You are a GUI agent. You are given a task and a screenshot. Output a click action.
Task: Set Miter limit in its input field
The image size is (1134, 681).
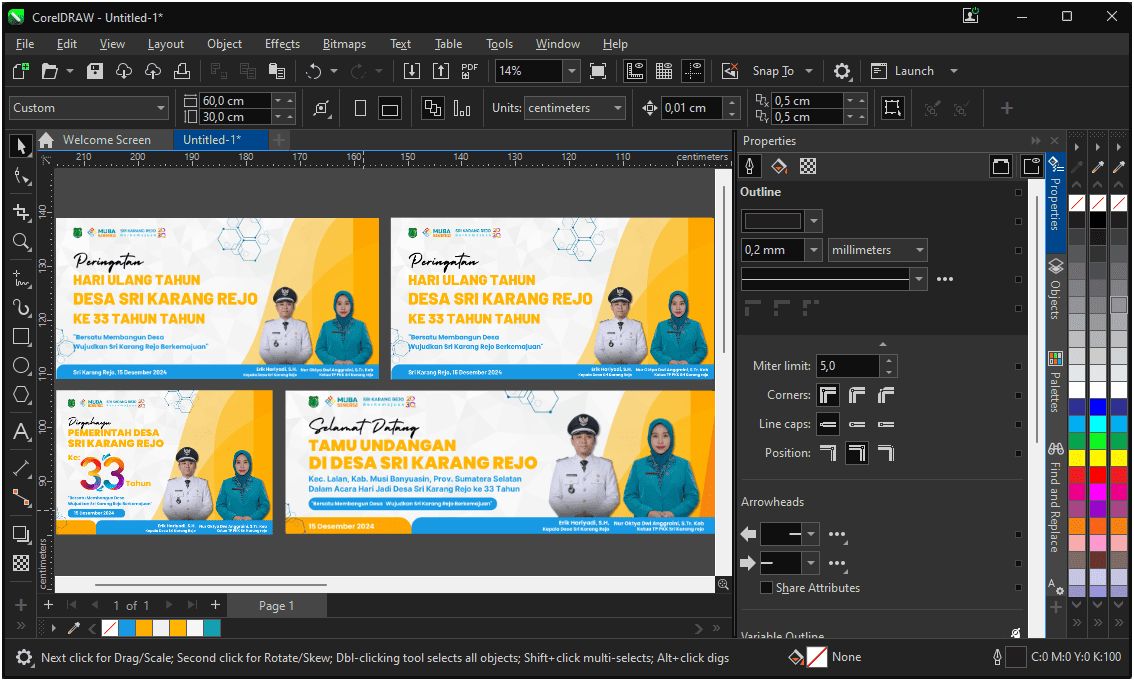[848, 365]
